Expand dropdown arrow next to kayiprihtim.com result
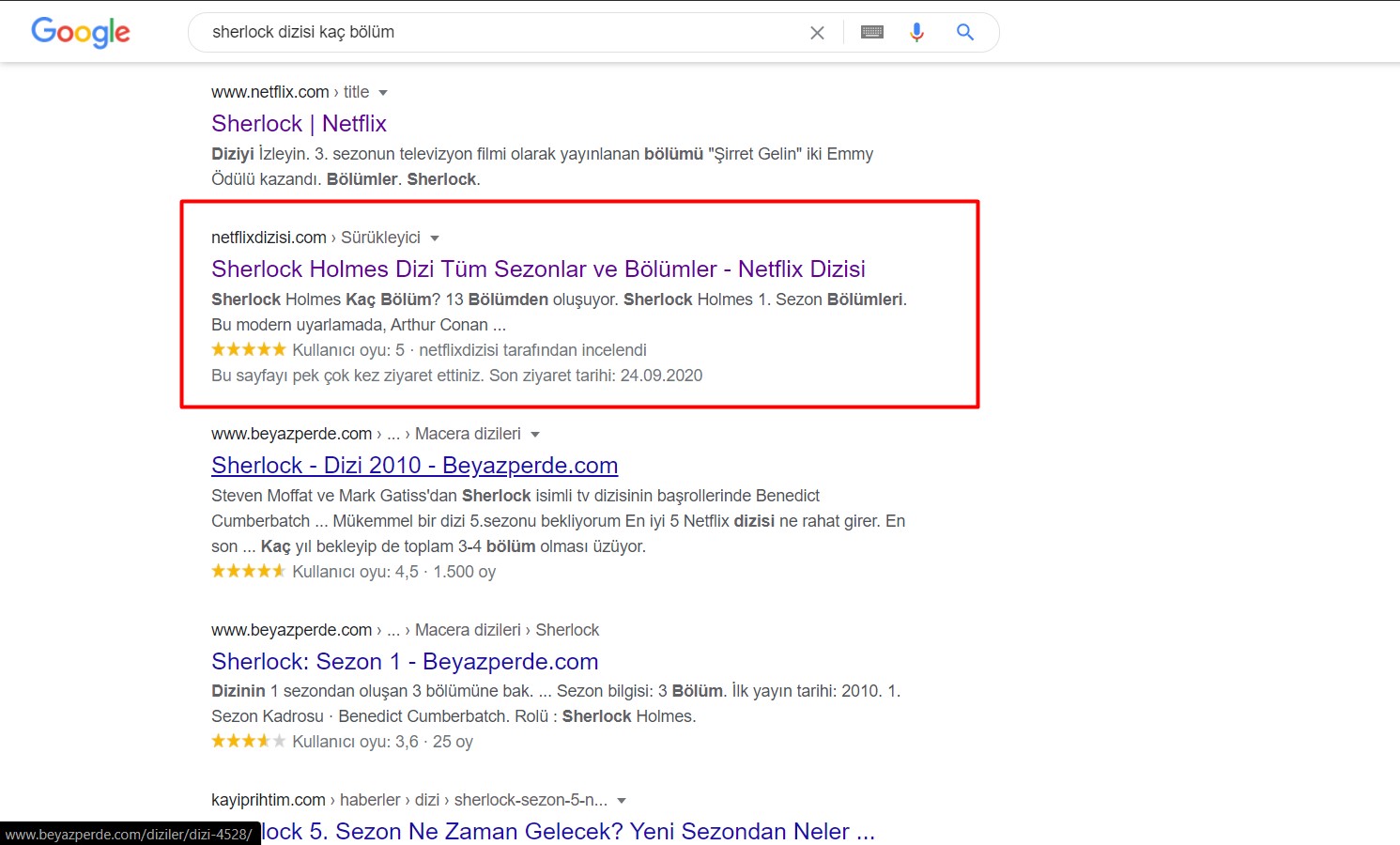The height and width of the screenshot is (845, 1400). pyautogui.click(x=622, y=801)
